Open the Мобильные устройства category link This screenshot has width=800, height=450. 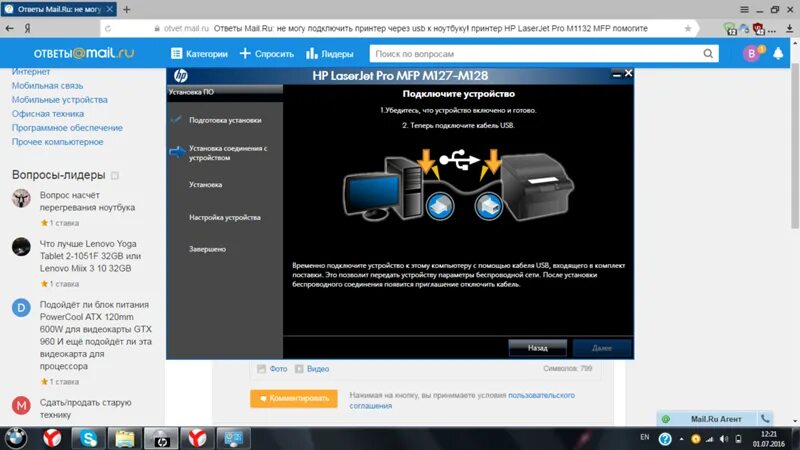(60, 99)
